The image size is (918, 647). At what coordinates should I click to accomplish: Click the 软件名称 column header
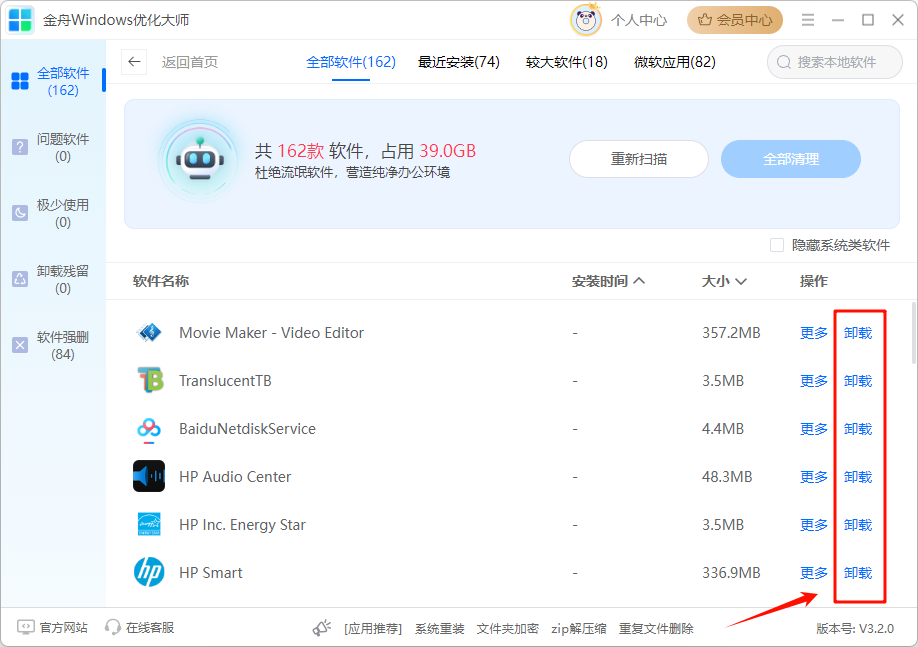[x=161, y=281]
